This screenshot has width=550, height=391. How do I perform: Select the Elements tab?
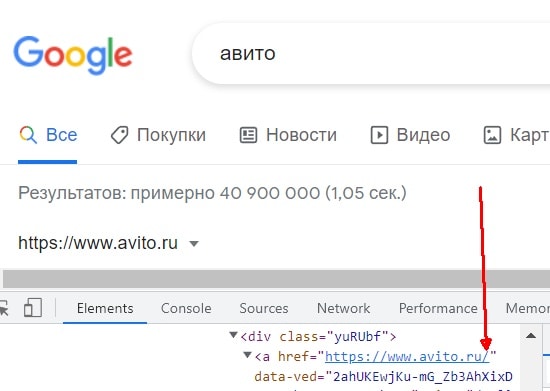coord(105,309)
